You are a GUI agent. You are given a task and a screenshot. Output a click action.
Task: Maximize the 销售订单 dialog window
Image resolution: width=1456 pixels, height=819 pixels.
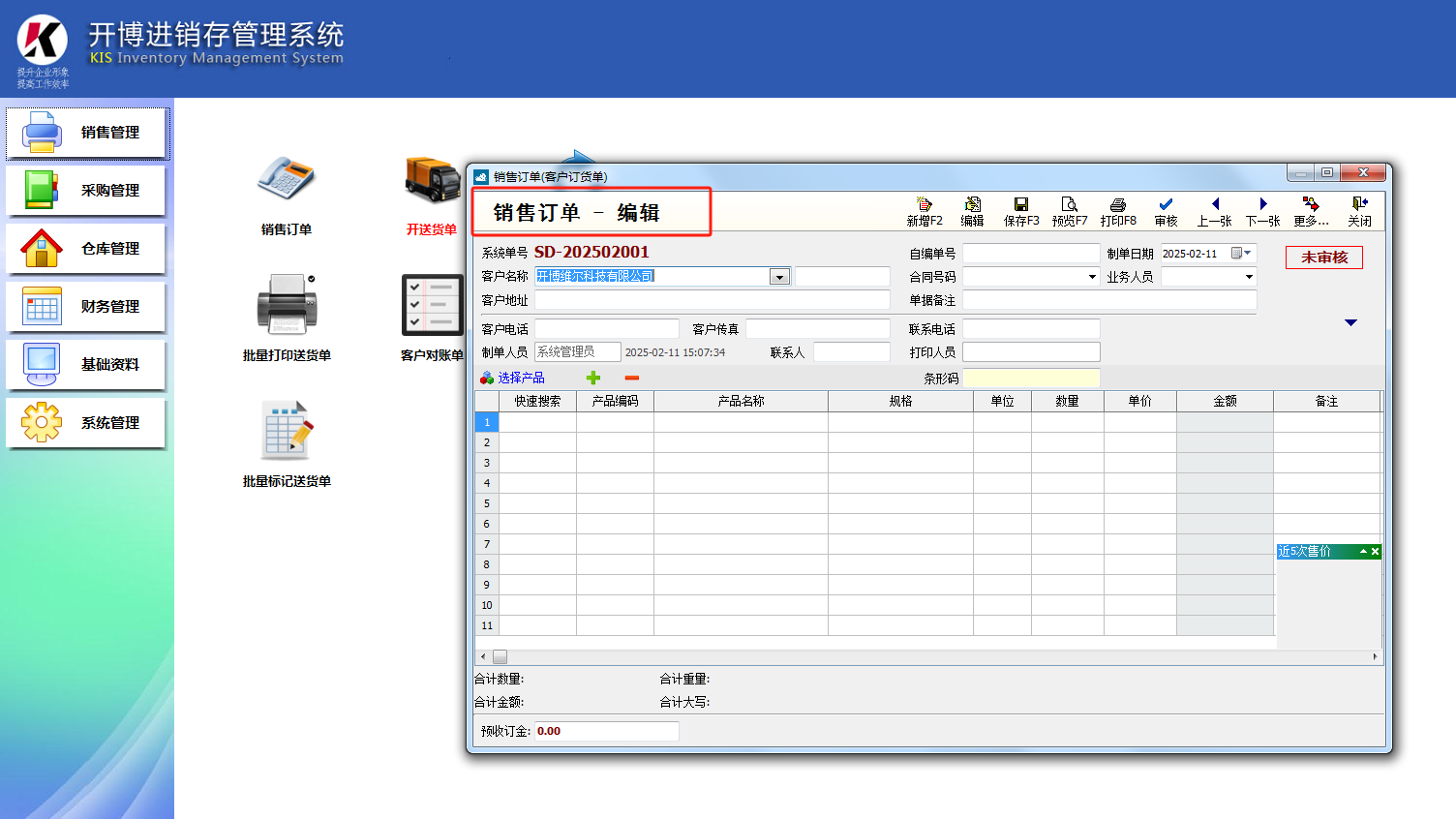coord(1327,173)
